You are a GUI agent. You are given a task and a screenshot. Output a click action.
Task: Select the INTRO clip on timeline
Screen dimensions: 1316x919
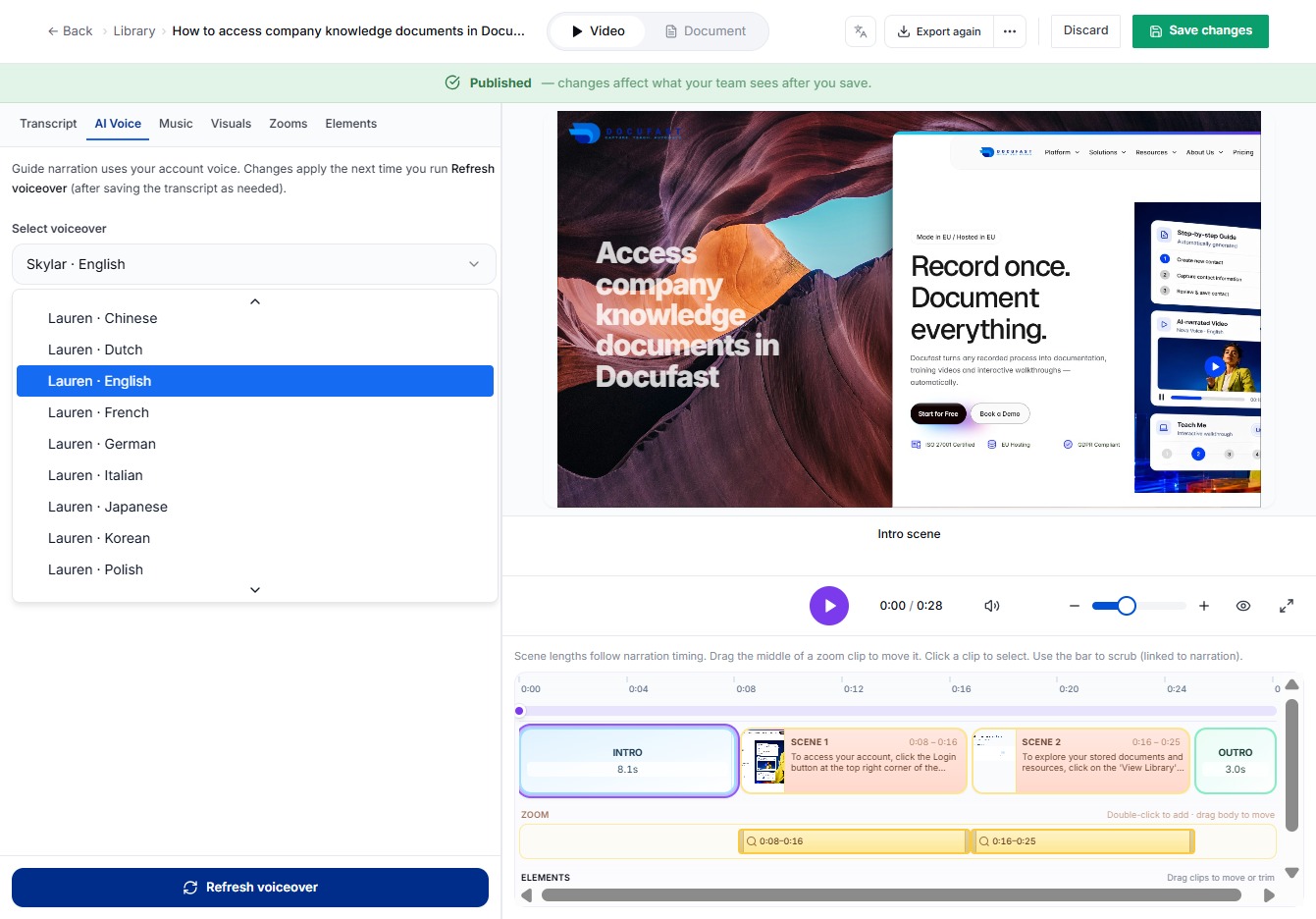pyautogui.click(x=628, y=761)
